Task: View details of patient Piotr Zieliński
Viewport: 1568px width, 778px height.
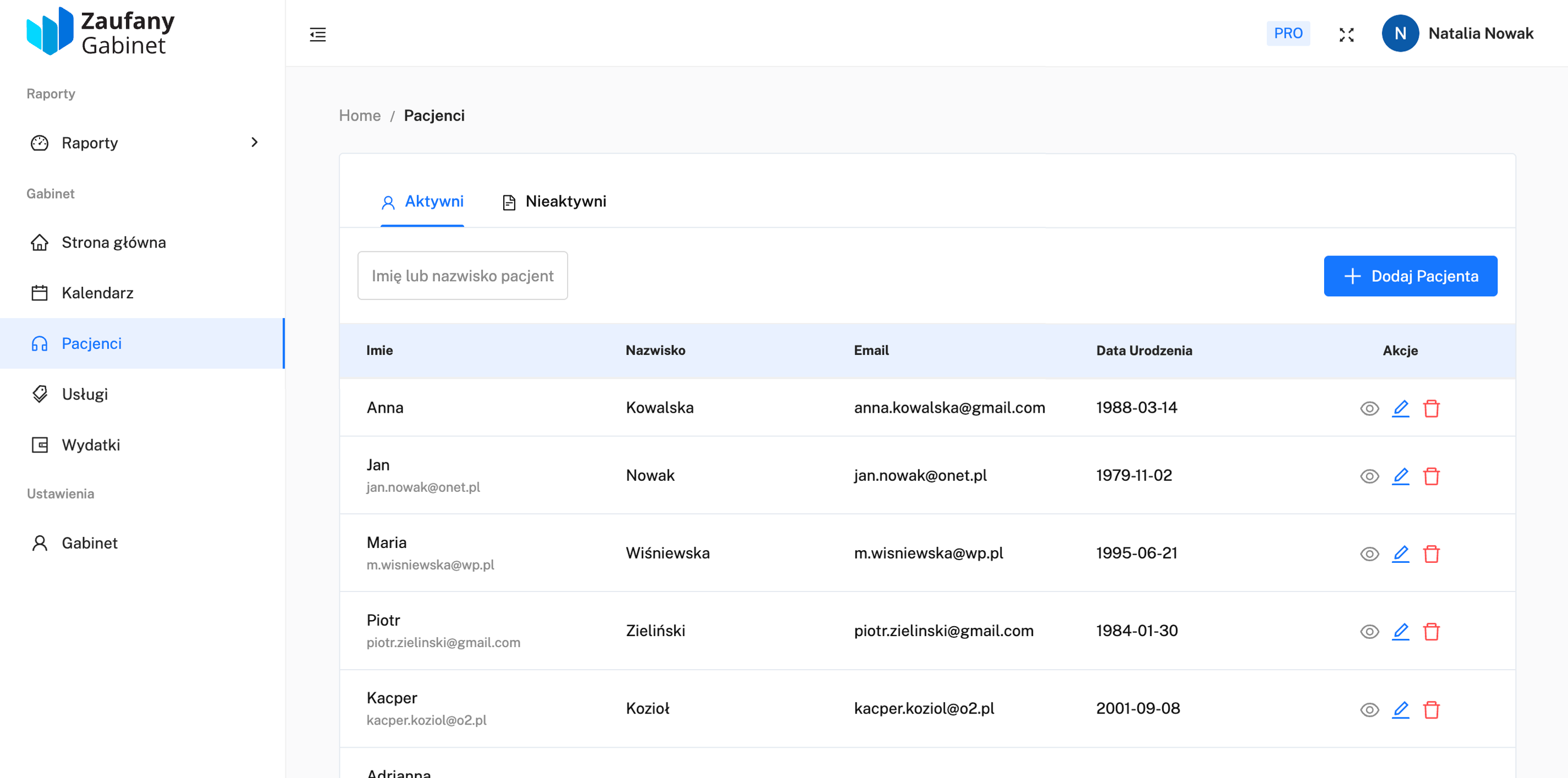Action: coord(1369,632)
